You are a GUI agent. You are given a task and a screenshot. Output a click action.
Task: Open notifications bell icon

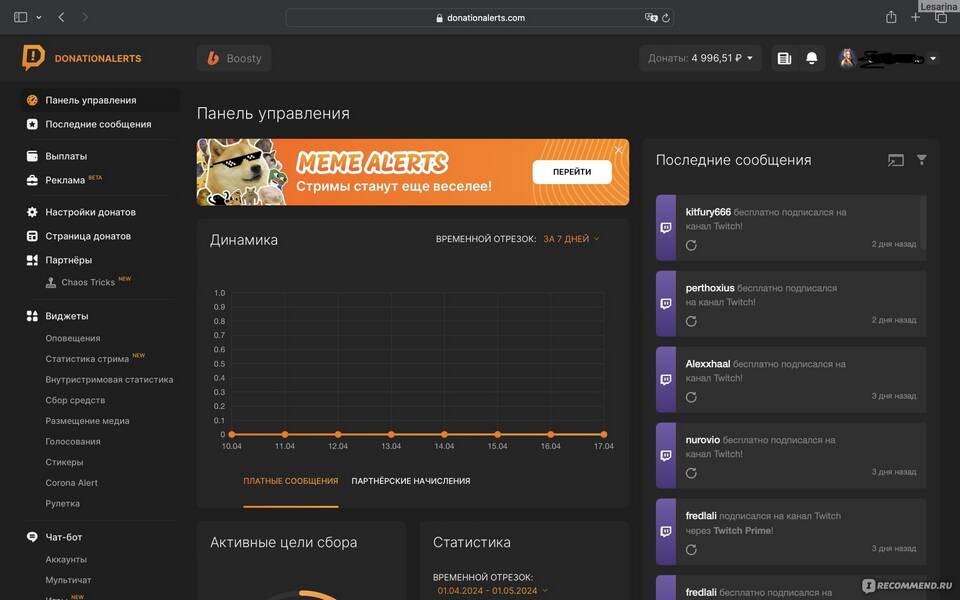(811, 58)
